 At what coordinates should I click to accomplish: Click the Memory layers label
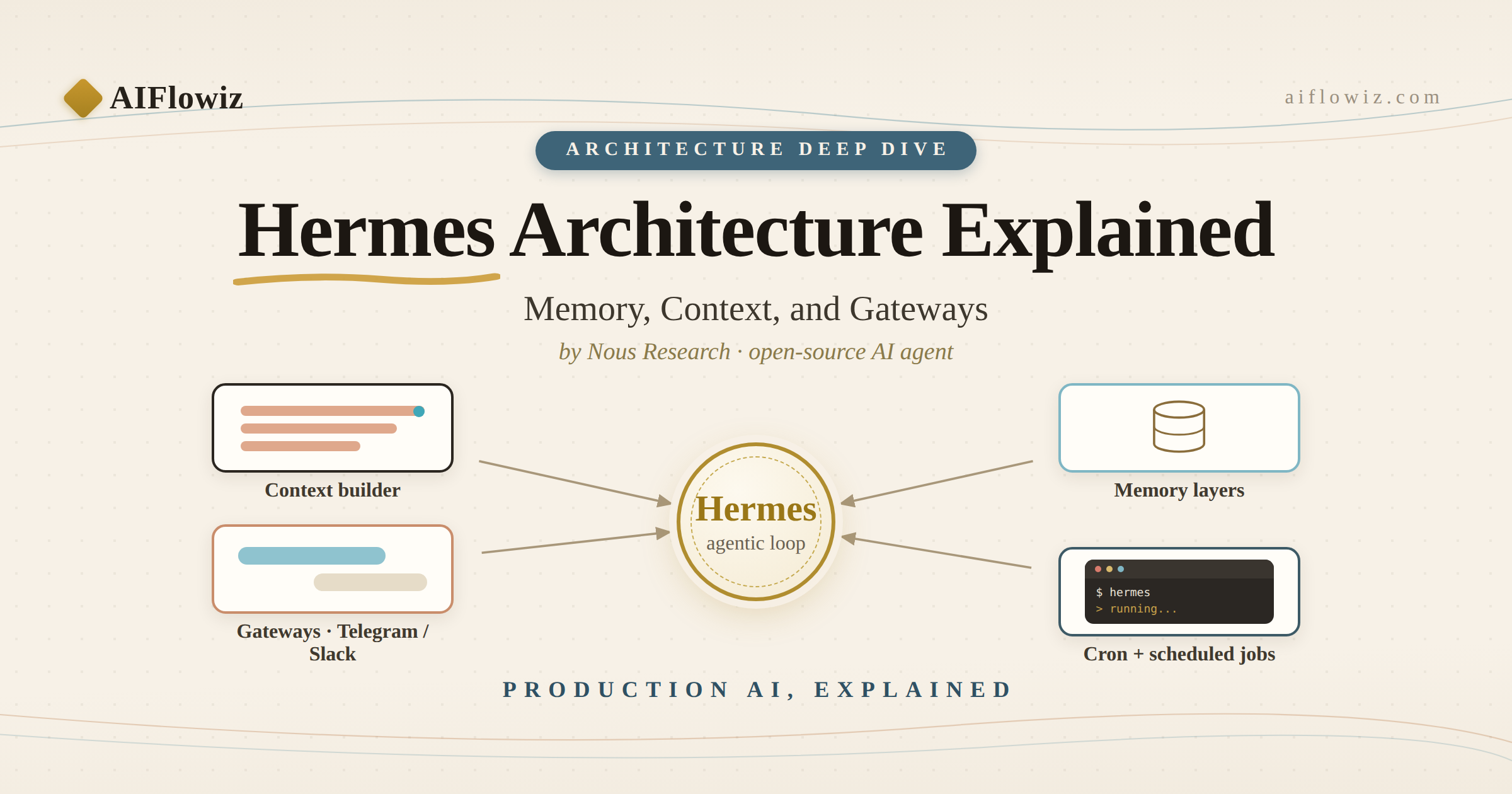(1179, 490)
